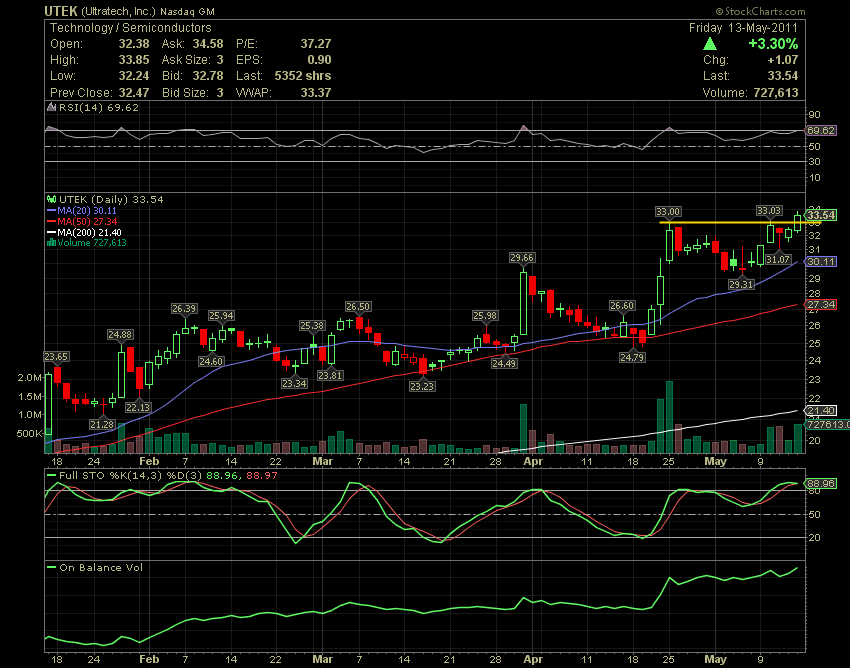Image resolution: width=850 pixels, height=668 pixels.
Task: Click the 24.49 low price annotation
Action: [x=504, y=364]
